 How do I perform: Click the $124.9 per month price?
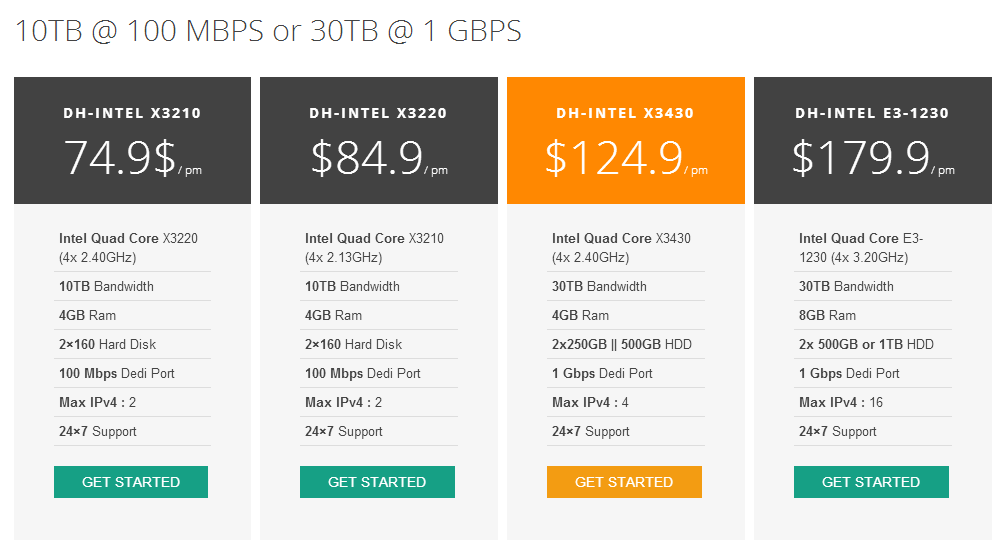tap(614, 158)
